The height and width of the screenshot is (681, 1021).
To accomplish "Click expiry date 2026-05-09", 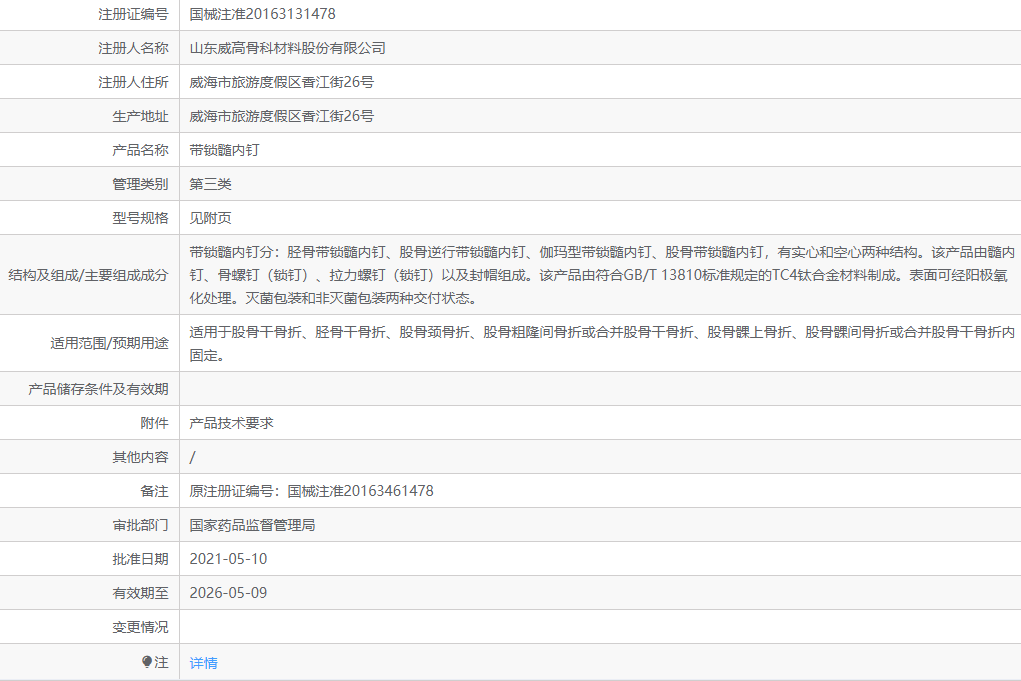I will click(228, 593).
